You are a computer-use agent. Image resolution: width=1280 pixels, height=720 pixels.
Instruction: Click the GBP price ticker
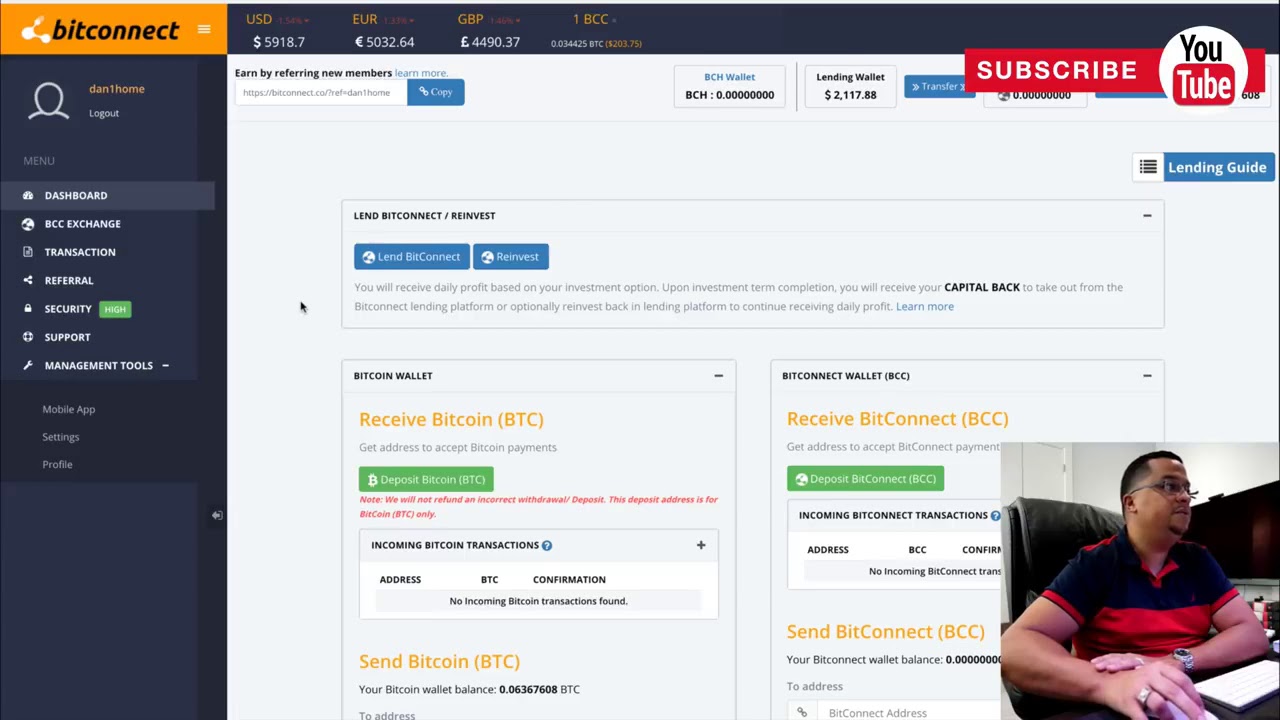coord(490,30)
